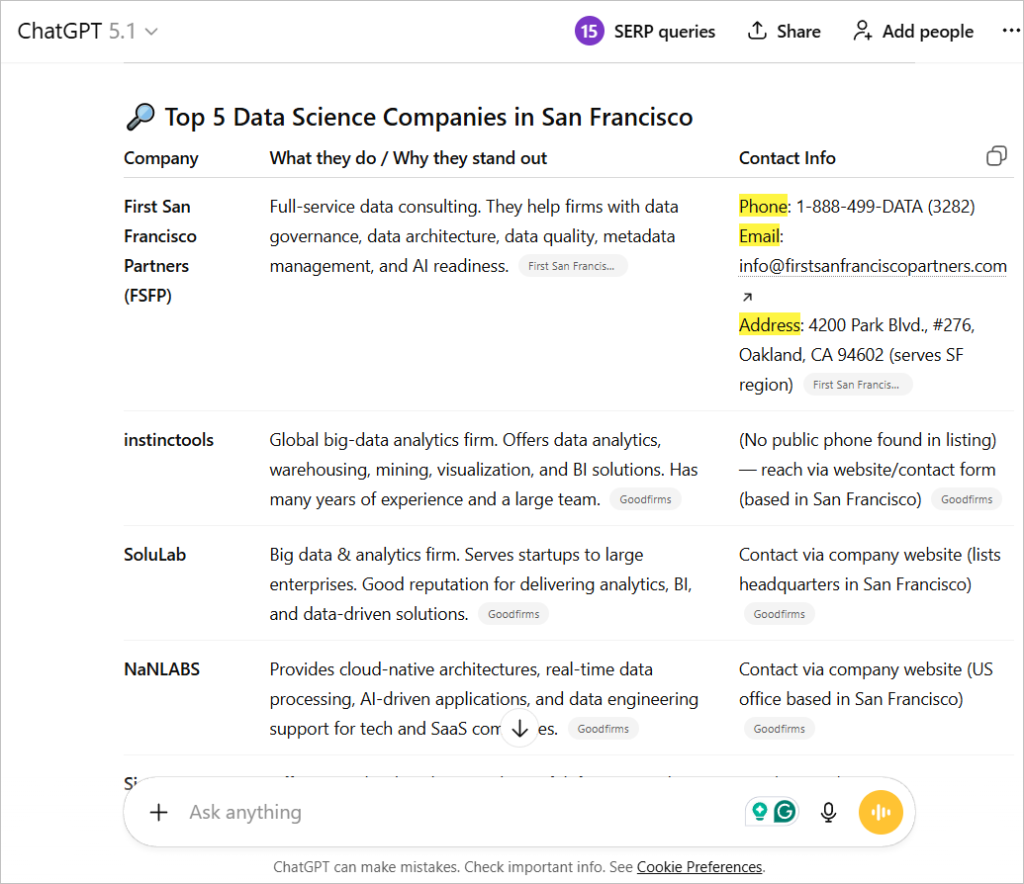The width and height of the screenshot is (1024, 884).
Task: Copy the table with the copy icon
Action: pos(996,156)
